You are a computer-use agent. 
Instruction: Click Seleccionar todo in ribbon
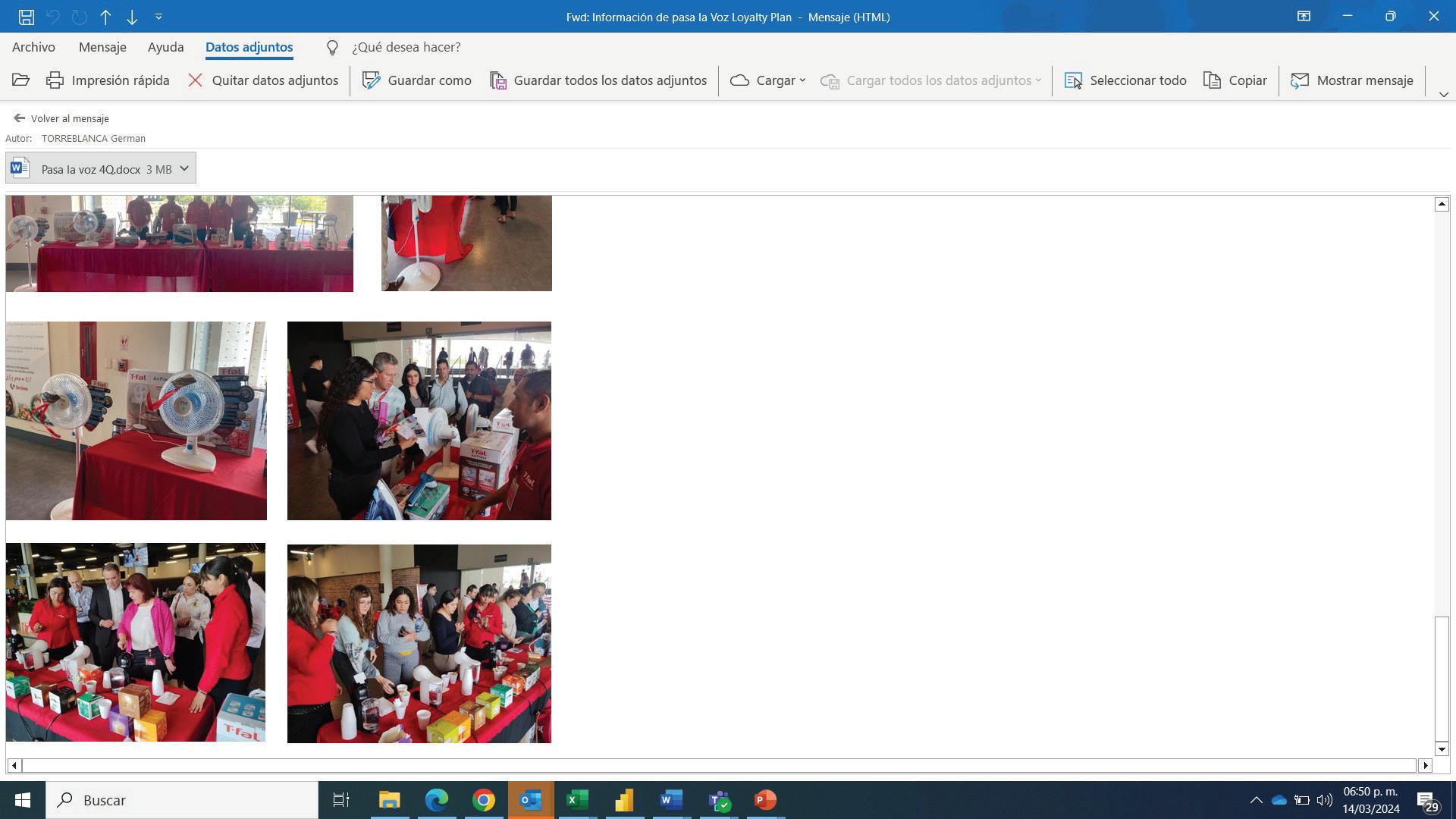[x=1125, y=80]
